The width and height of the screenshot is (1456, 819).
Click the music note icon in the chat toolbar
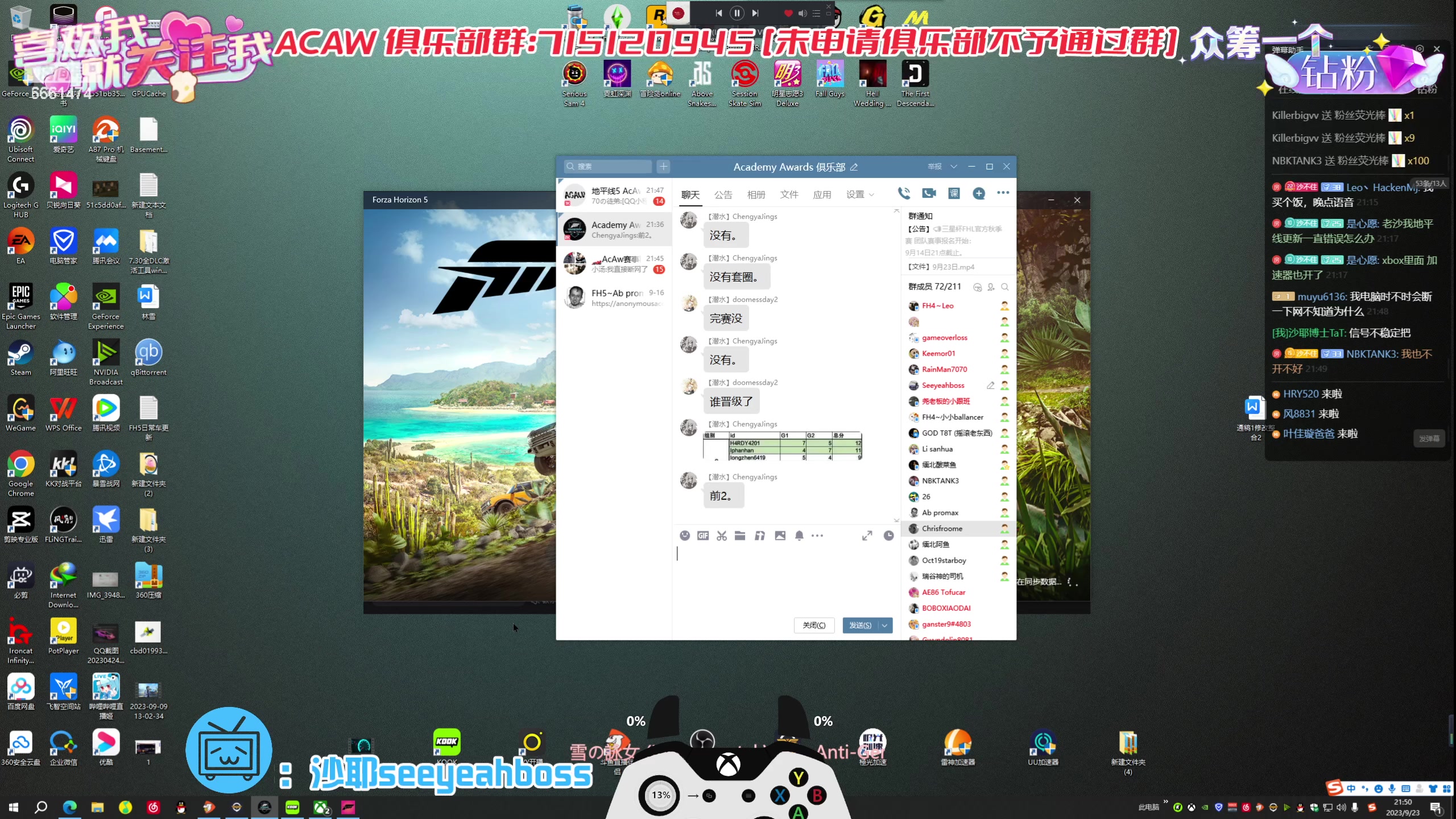760,536
